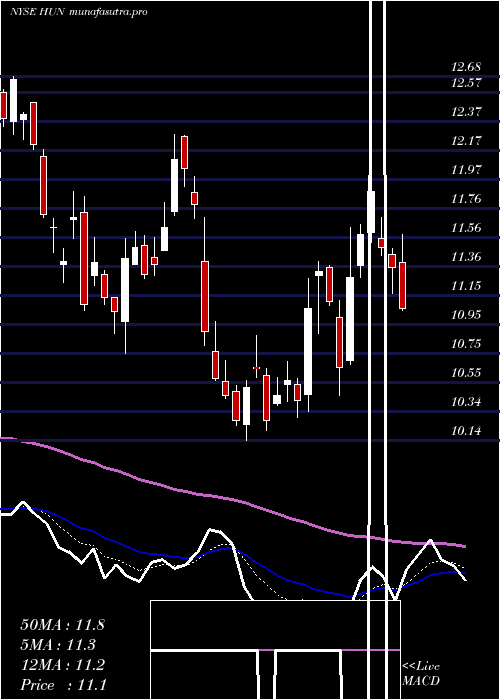Select the 10.34 price level label

tap(467, 402)
